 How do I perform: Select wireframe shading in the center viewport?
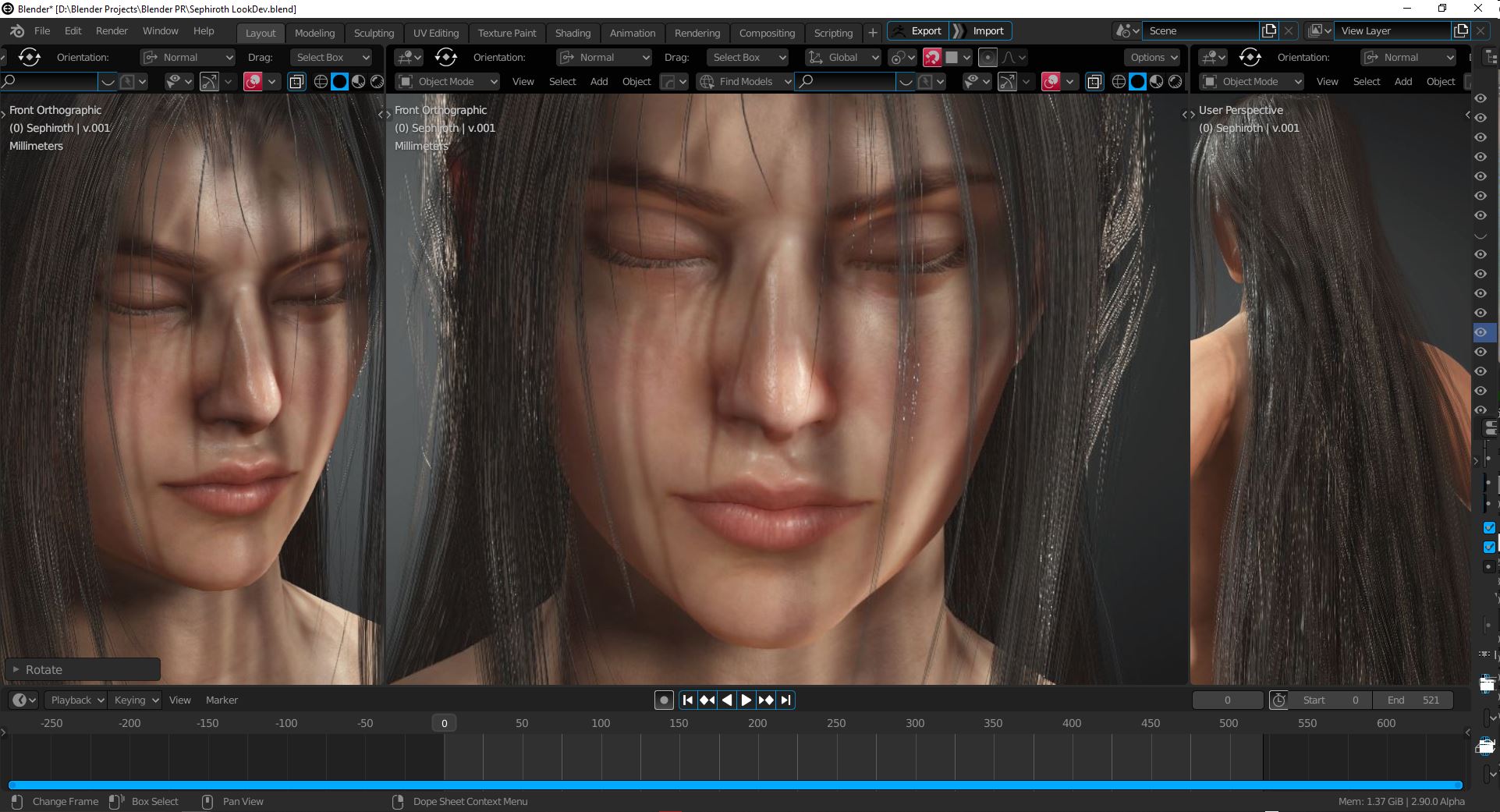point(1119,81)
